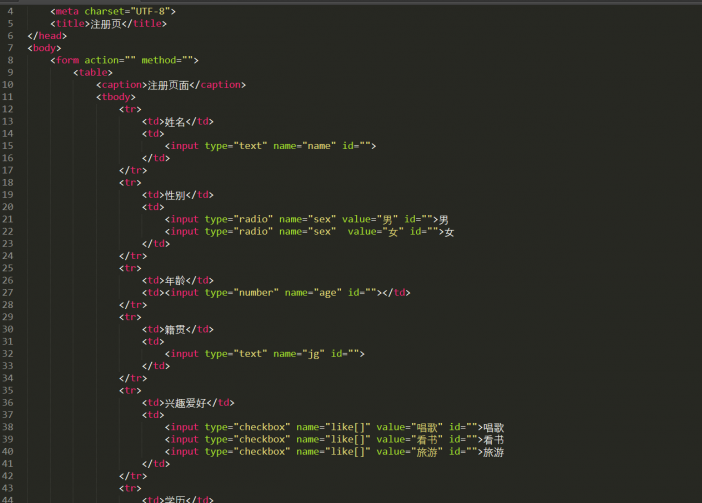Click the opening tbody tag
This screenshot has width=702, height=503.
click(x=116, y=97)
